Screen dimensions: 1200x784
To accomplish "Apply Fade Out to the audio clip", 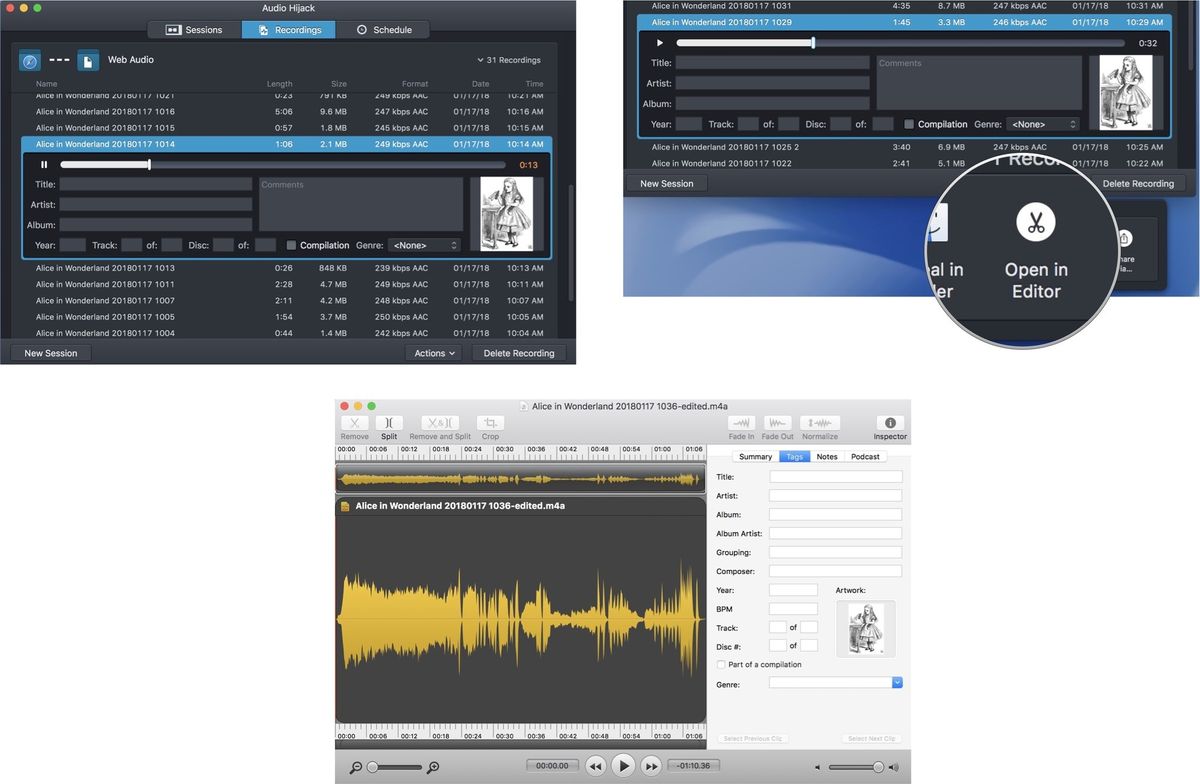I will tap(777, 425).
